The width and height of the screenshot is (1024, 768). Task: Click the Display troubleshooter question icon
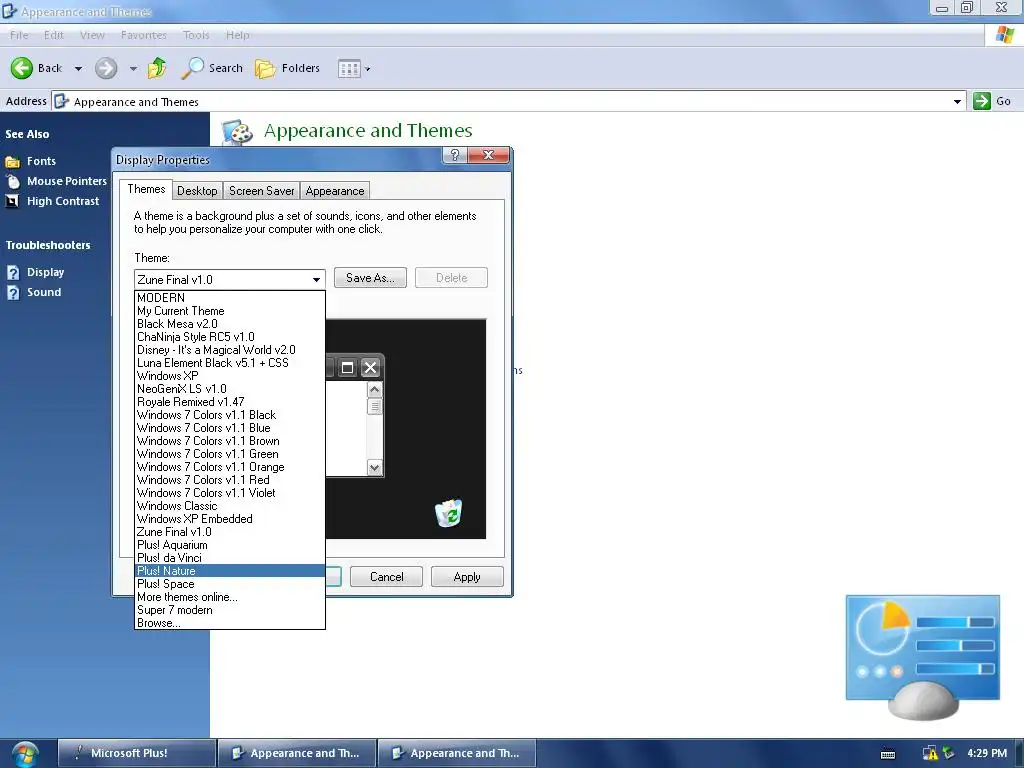[13, 272]
